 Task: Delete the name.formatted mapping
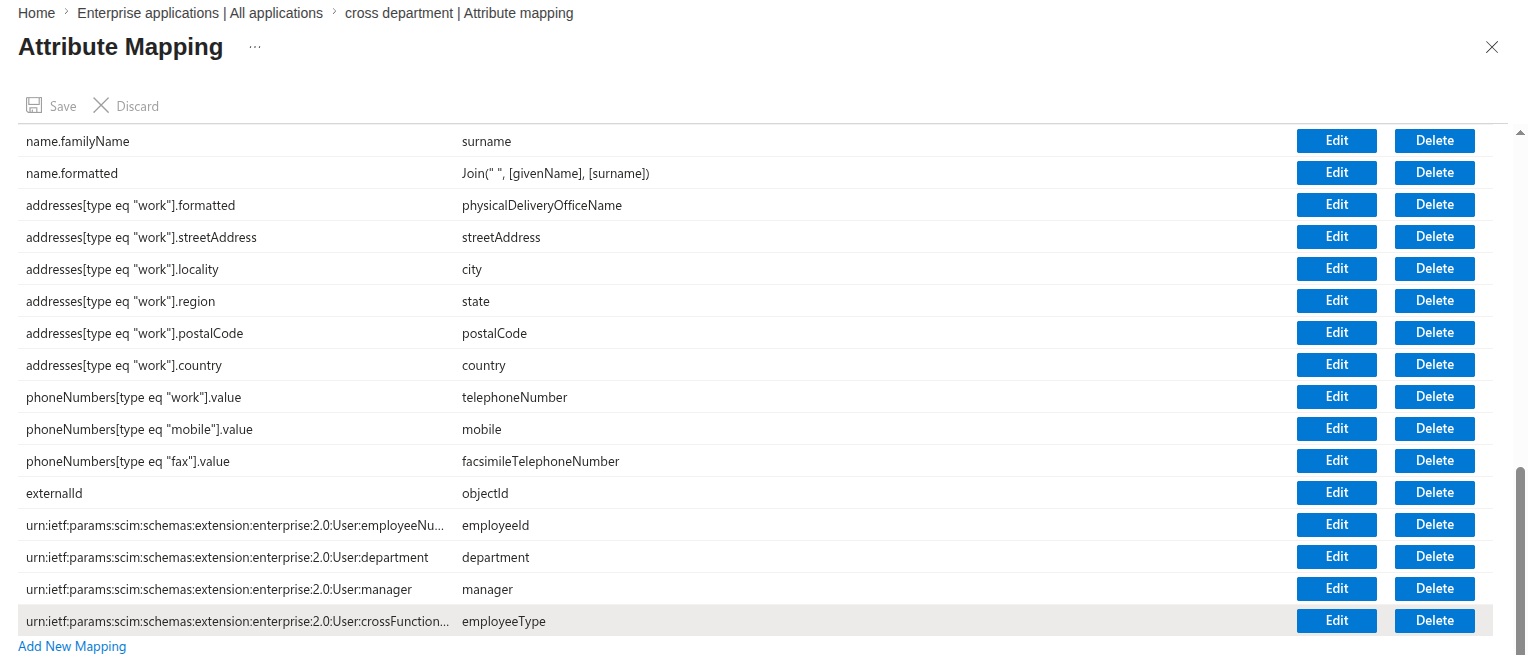pyautogui.click(x=1435, y=173)
